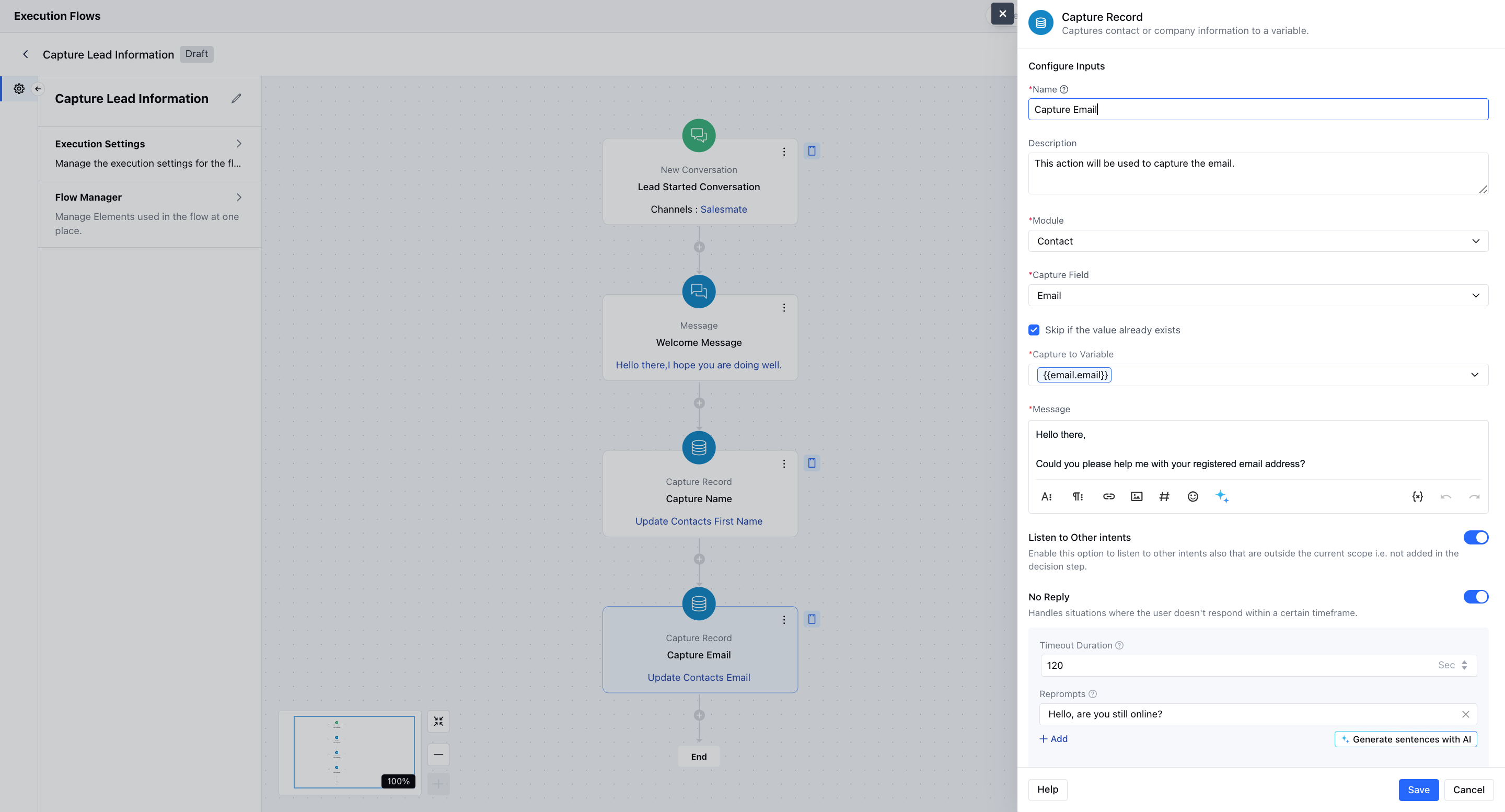1505x812 pixels.
Task: Click the hashtag icon in editor toolbar
Action: point(1164,496)
